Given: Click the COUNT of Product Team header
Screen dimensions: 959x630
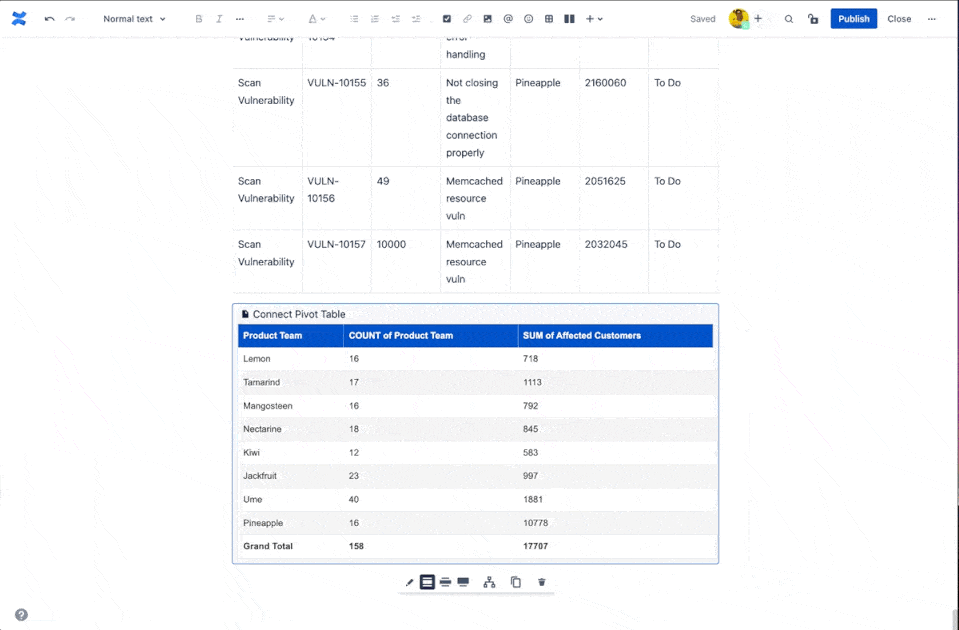Looking at the screenshot, I should click(x=431, y=336).
